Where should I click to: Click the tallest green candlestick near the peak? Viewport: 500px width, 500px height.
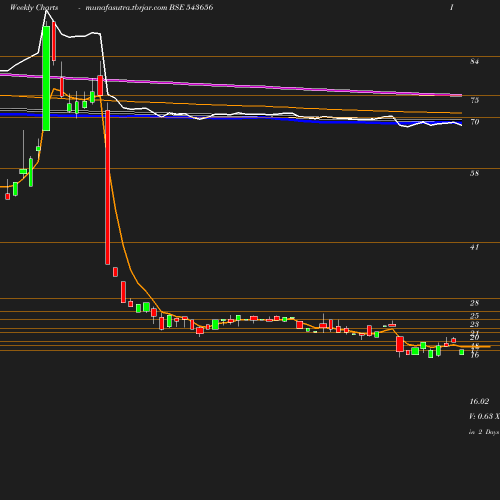coord(46,78)
